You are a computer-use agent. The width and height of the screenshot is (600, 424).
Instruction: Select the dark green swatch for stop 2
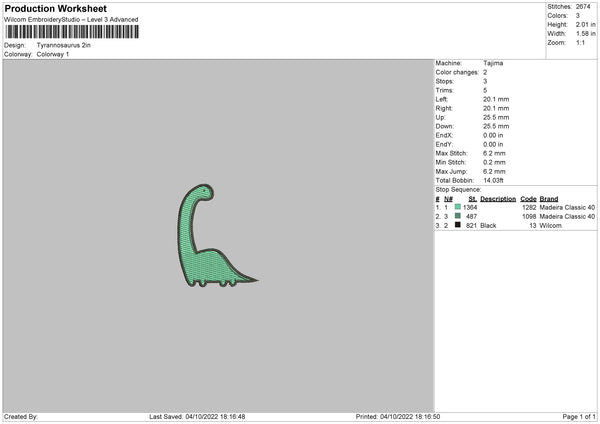coord(457,216)
